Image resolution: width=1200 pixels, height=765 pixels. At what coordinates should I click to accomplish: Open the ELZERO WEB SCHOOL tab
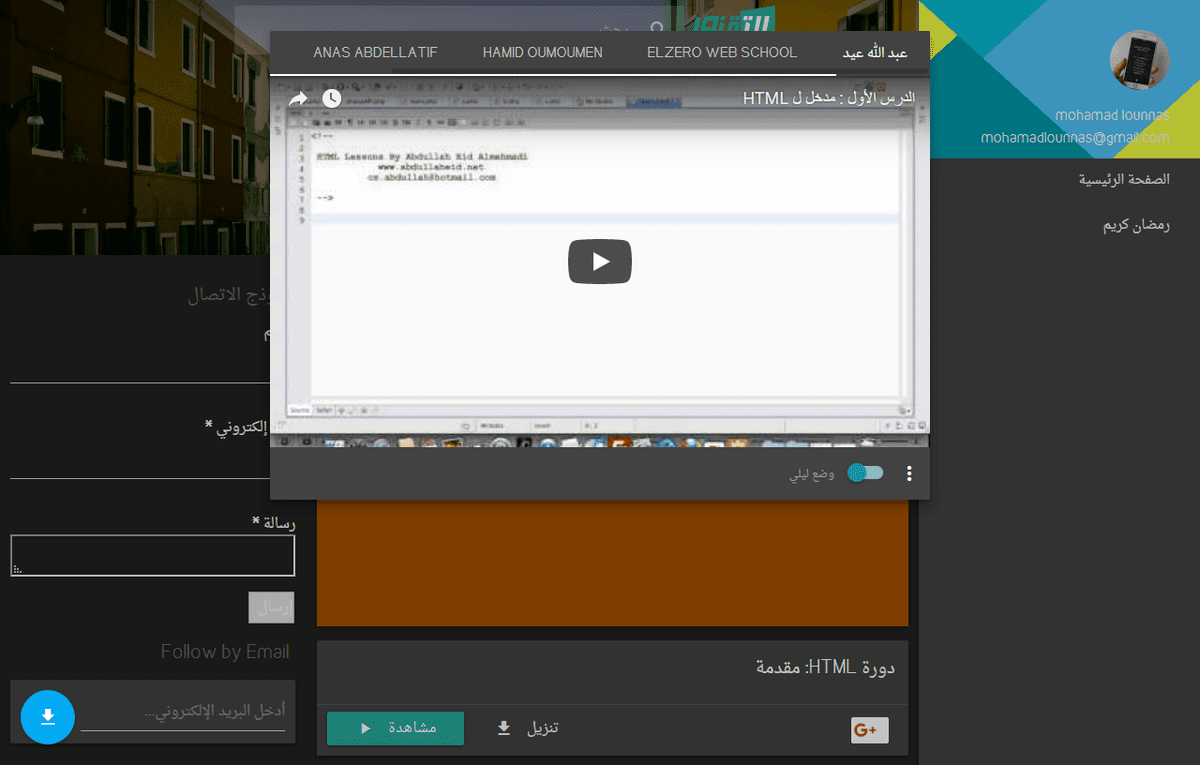721,52
